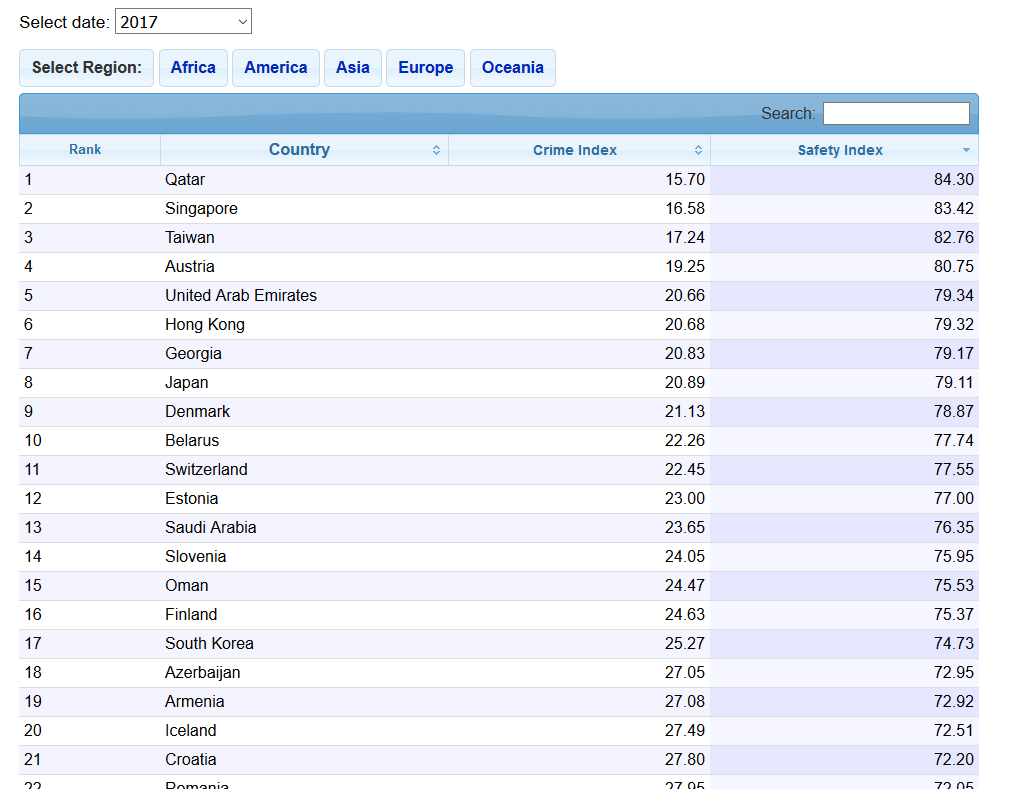Click the descending arrow icon in Safety Index header
The height and width of the screenshot is (789, 1011).
[966, 150]
